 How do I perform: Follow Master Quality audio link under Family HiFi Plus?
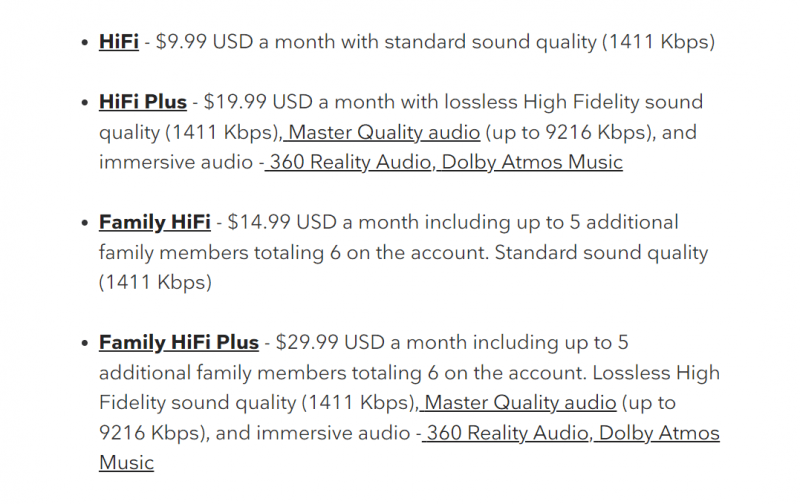(518, 403)
